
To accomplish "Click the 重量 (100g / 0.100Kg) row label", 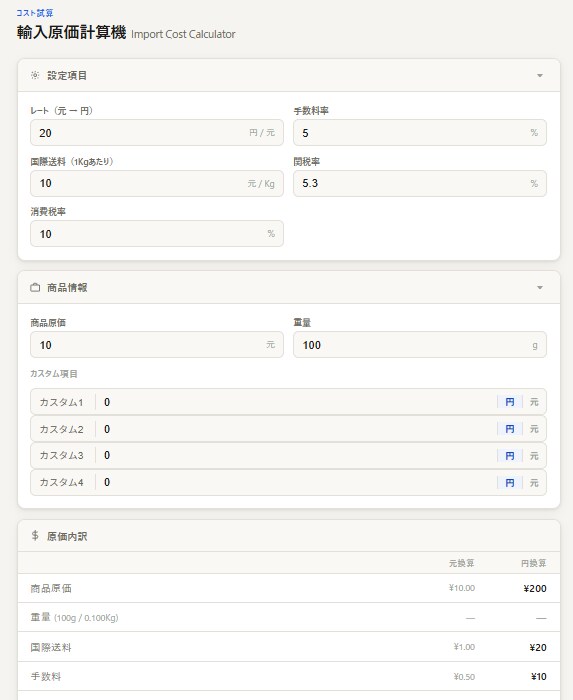I will [x=74, y=617].
